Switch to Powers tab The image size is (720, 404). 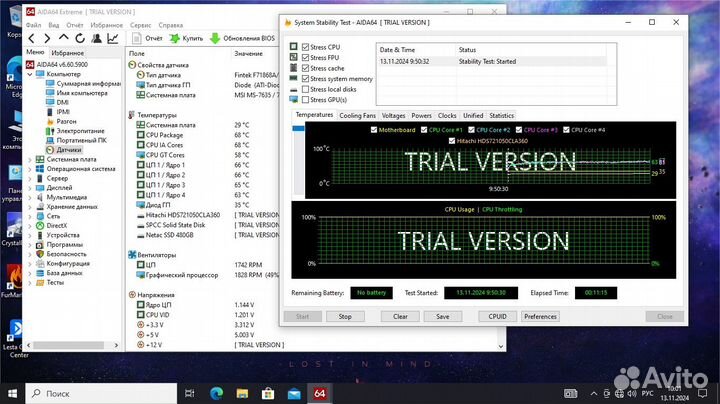click(421, 116)
